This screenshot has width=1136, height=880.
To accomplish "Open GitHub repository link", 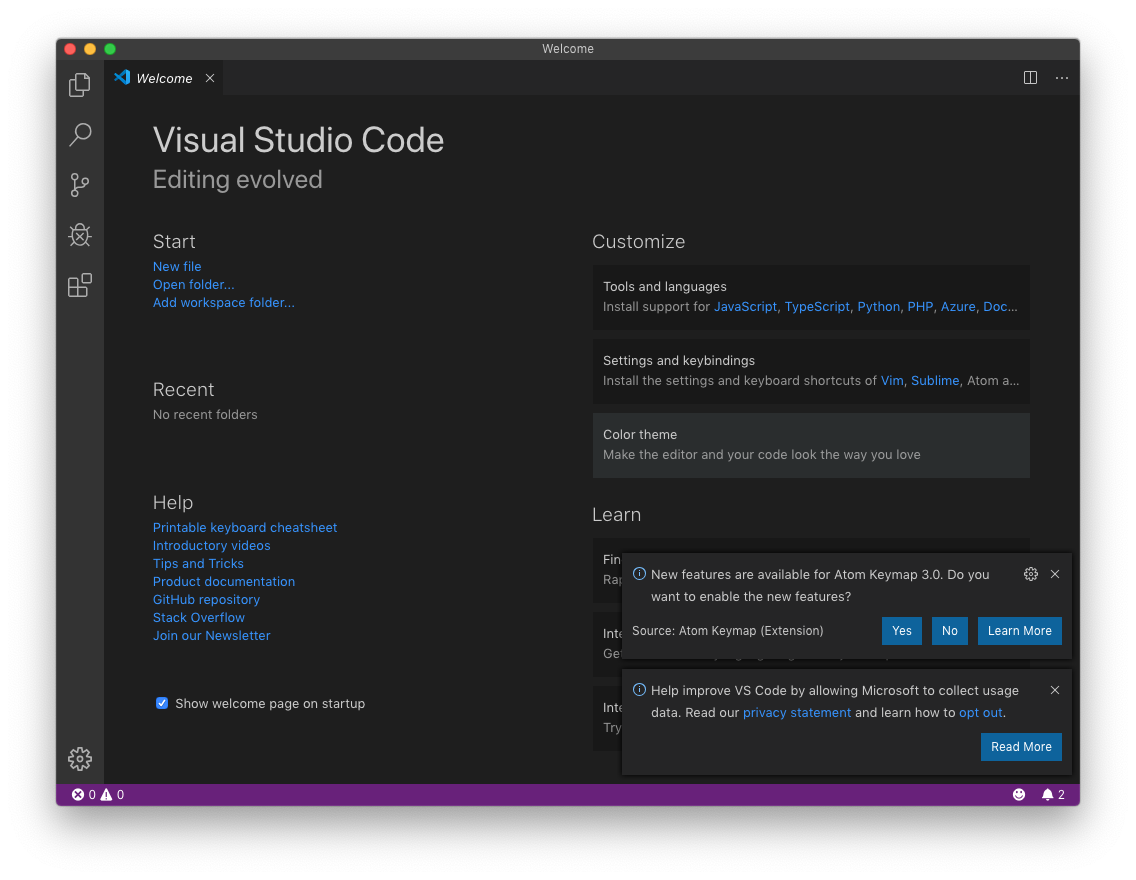I will (206, 600).
